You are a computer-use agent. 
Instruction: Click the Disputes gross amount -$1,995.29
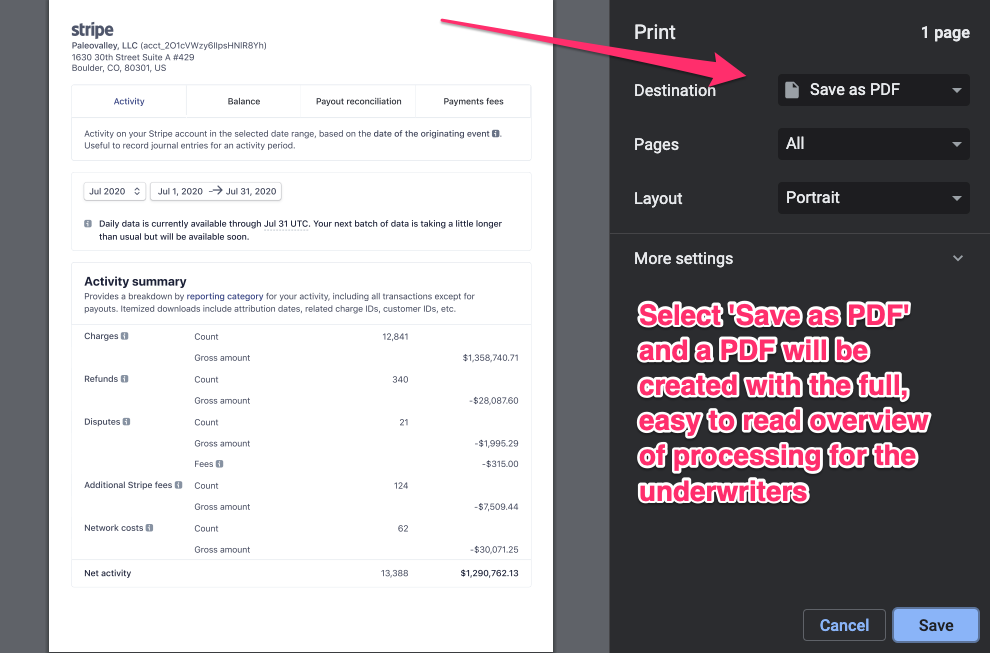496,444
